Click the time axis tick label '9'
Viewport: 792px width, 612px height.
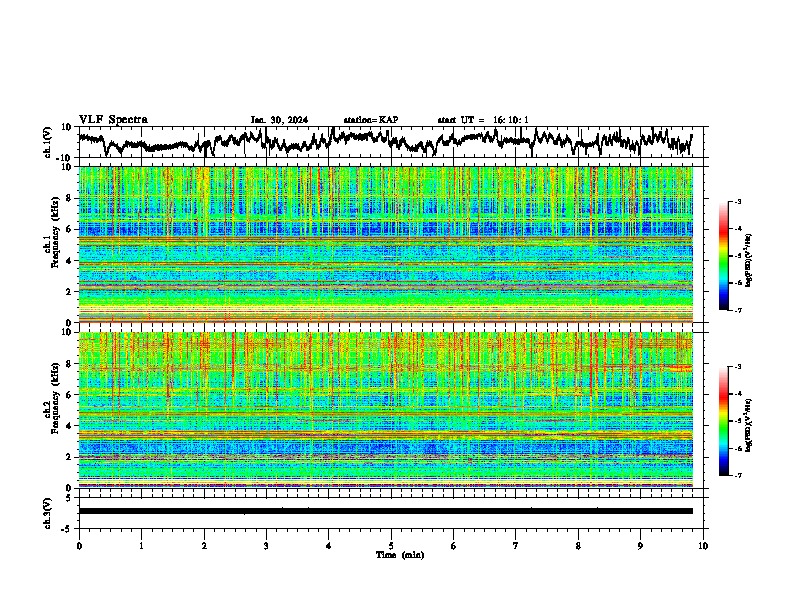pos(640,546)
